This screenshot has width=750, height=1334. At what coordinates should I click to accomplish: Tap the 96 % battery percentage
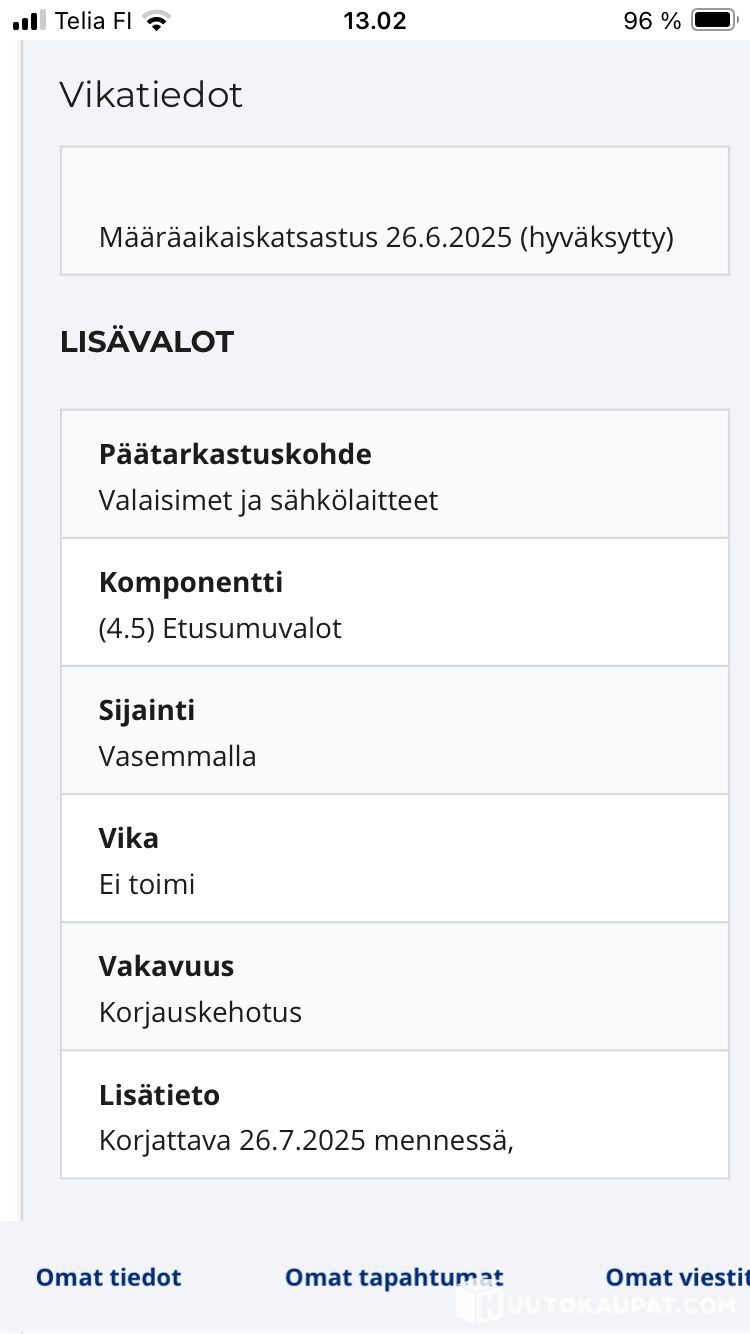tap(652, 20)
